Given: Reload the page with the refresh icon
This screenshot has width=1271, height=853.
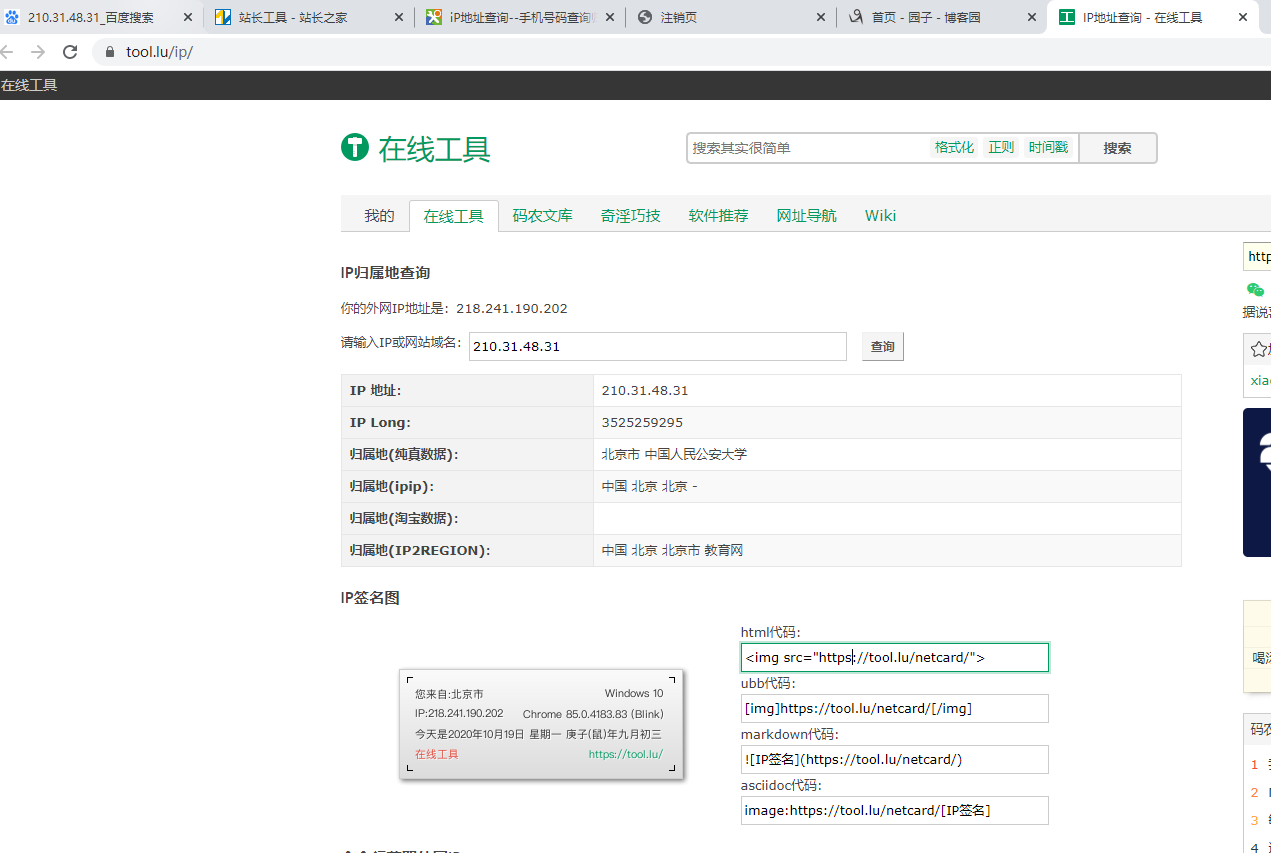Looking at the screenshot, I should coord(70,52).
